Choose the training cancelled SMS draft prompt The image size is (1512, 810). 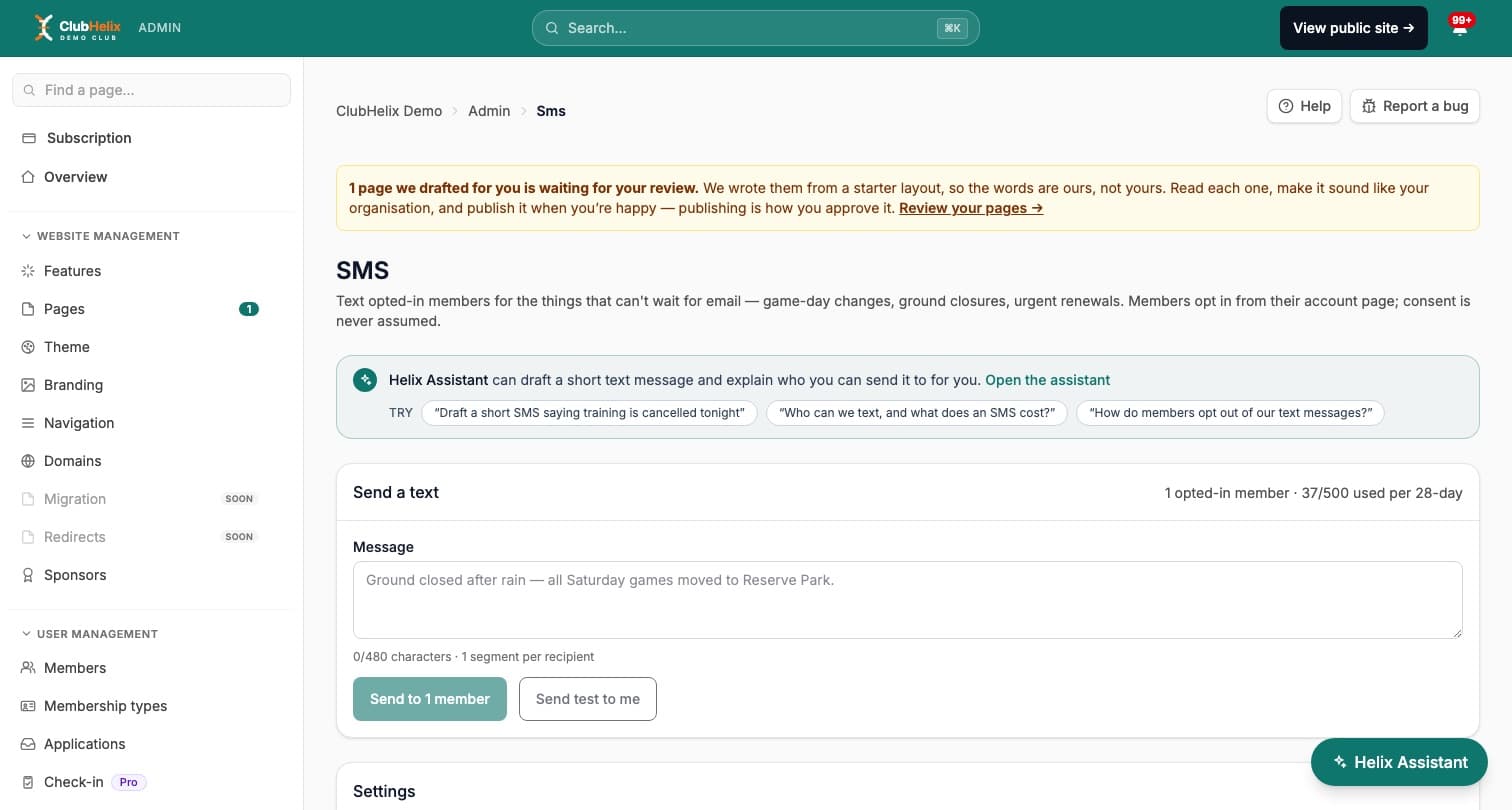pos(590,413)
